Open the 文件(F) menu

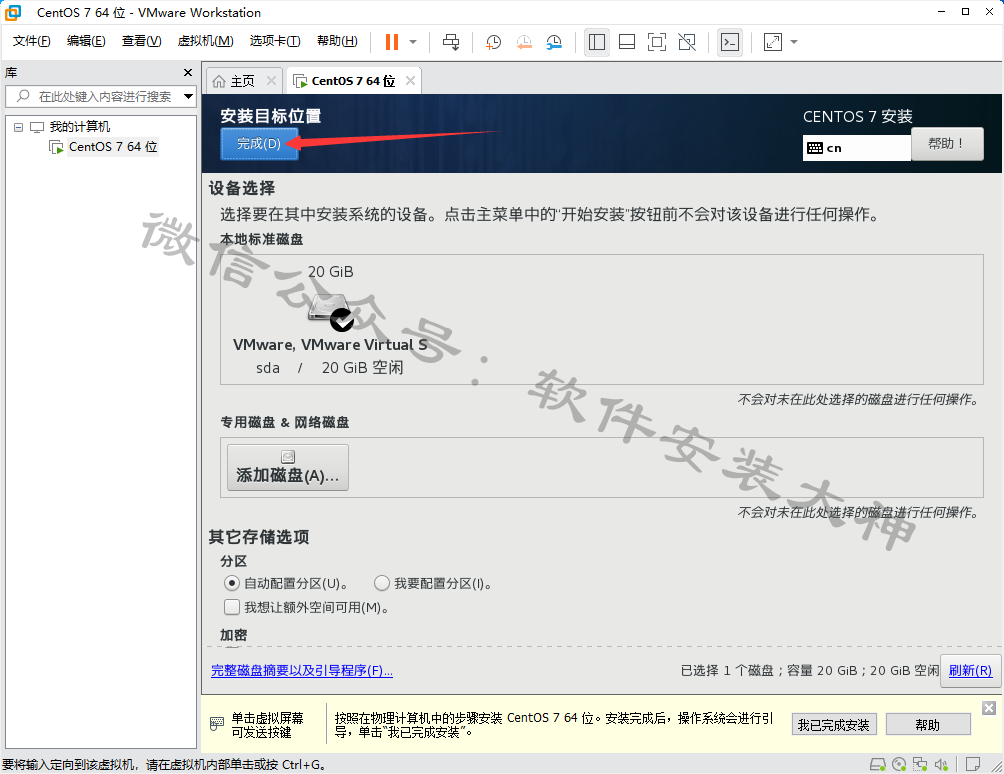pyautogui.click(x=31, y=41)
